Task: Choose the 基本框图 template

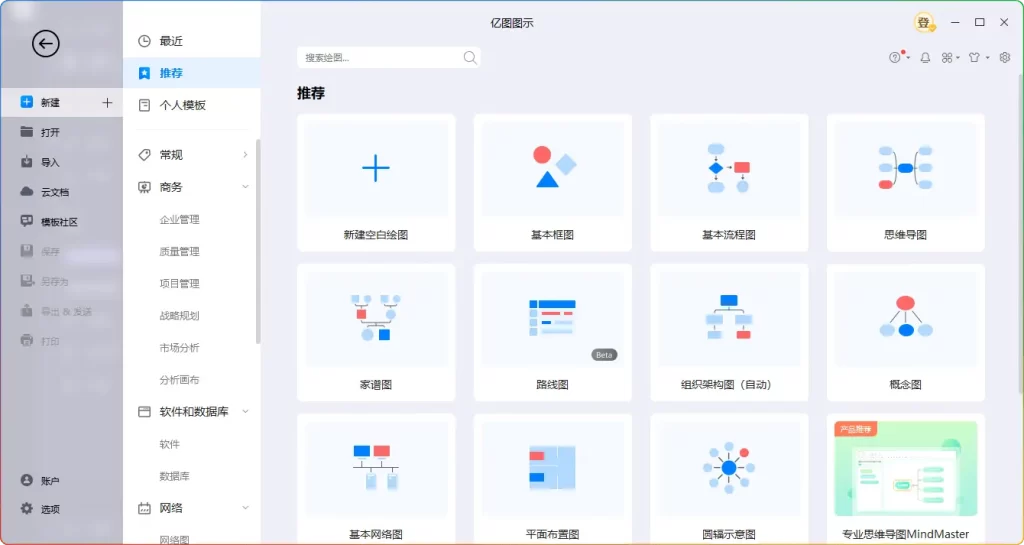Action: [x=552, y=183]
